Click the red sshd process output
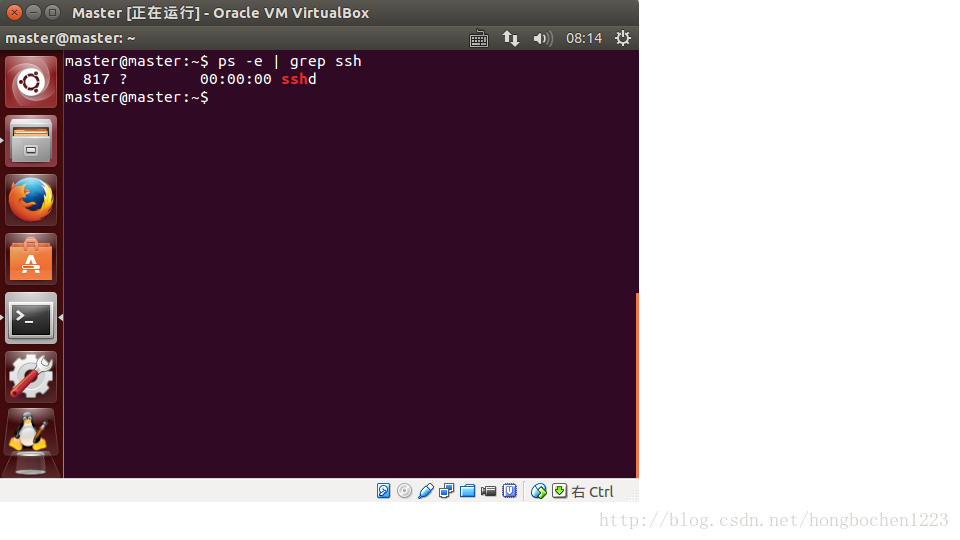Viewport: 960px width, 540px height. (x=299, y=79)
